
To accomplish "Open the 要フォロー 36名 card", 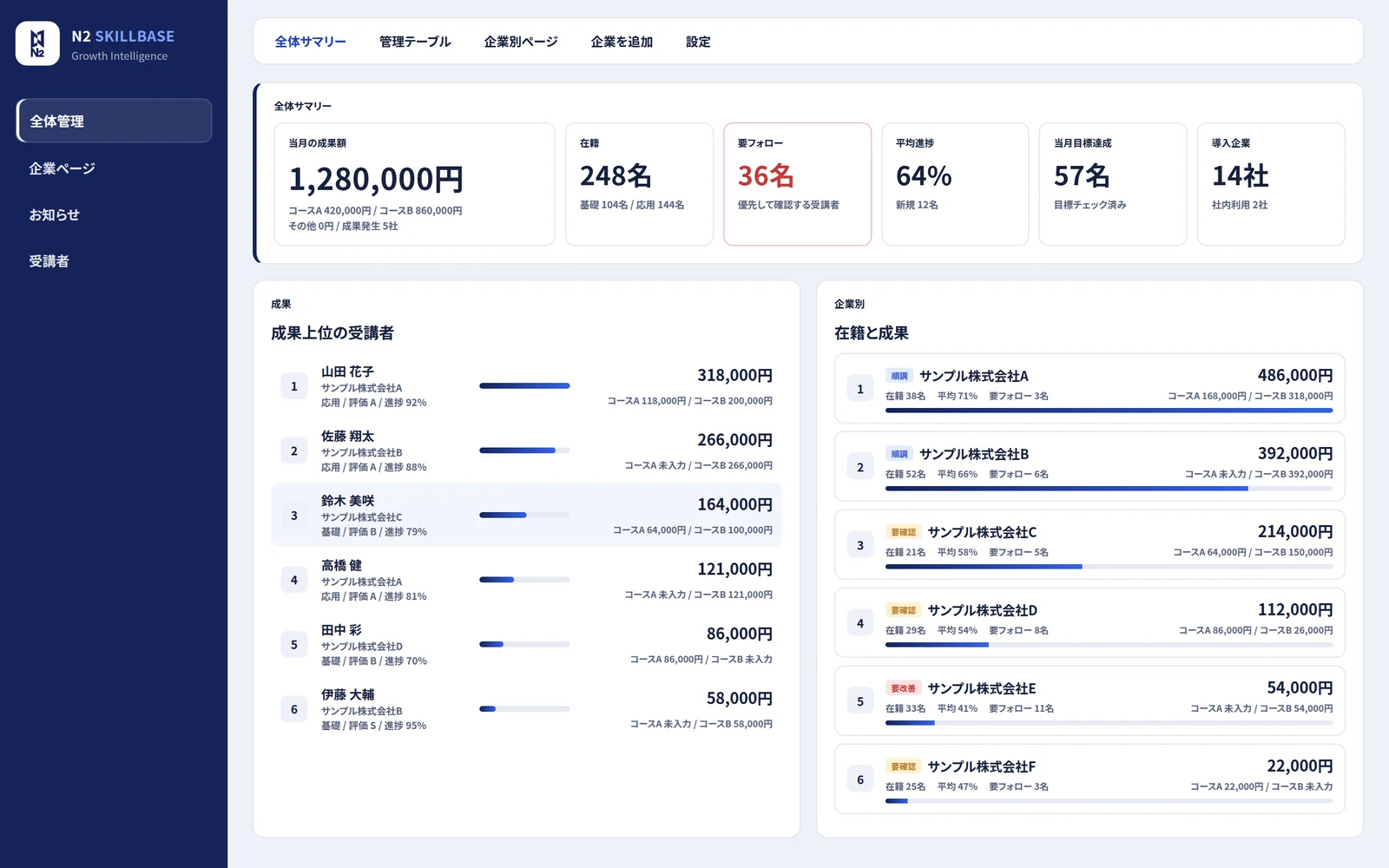I will (797, 184).
